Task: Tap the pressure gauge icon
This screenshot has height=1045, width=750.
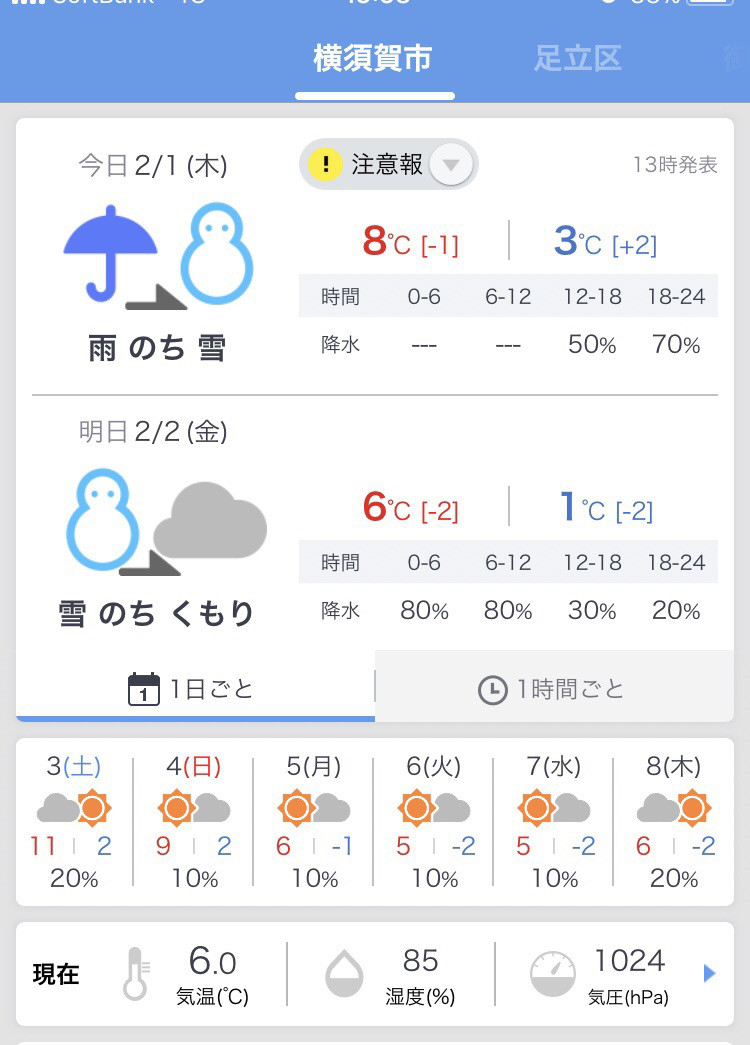Action: [553, 974]
